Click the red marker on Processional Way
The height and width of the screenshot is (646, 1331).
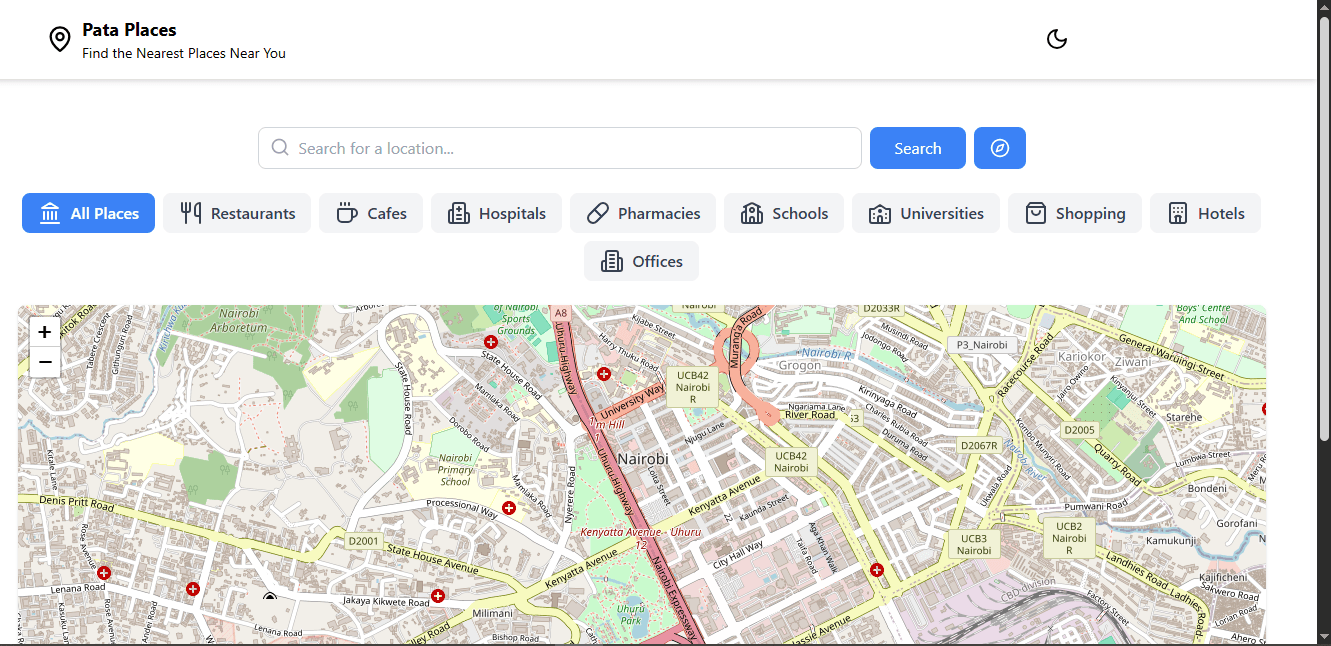click(x=509, y=508)
